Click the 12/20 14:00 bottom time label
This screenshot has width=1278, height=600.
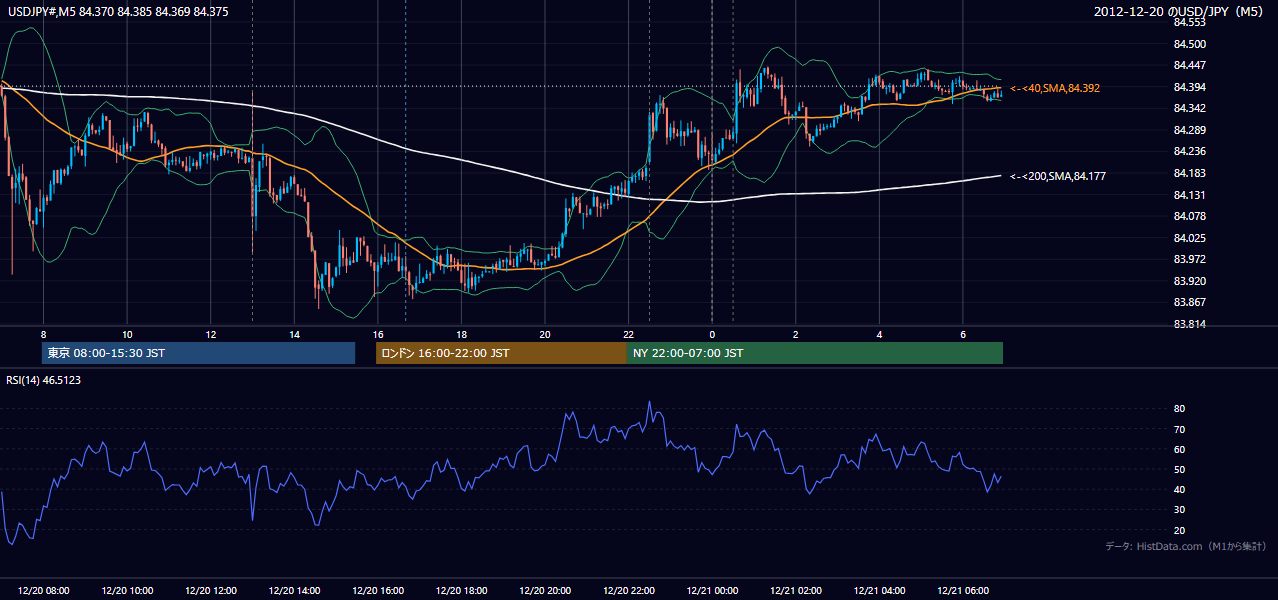click(294, 591)
